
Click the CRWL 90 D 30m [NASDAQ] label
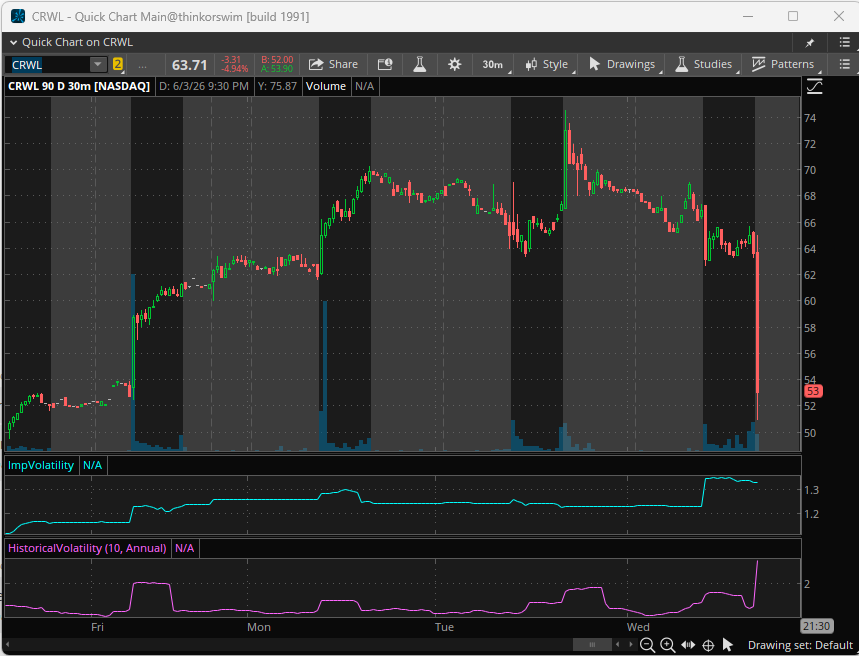tap(79, 87)
